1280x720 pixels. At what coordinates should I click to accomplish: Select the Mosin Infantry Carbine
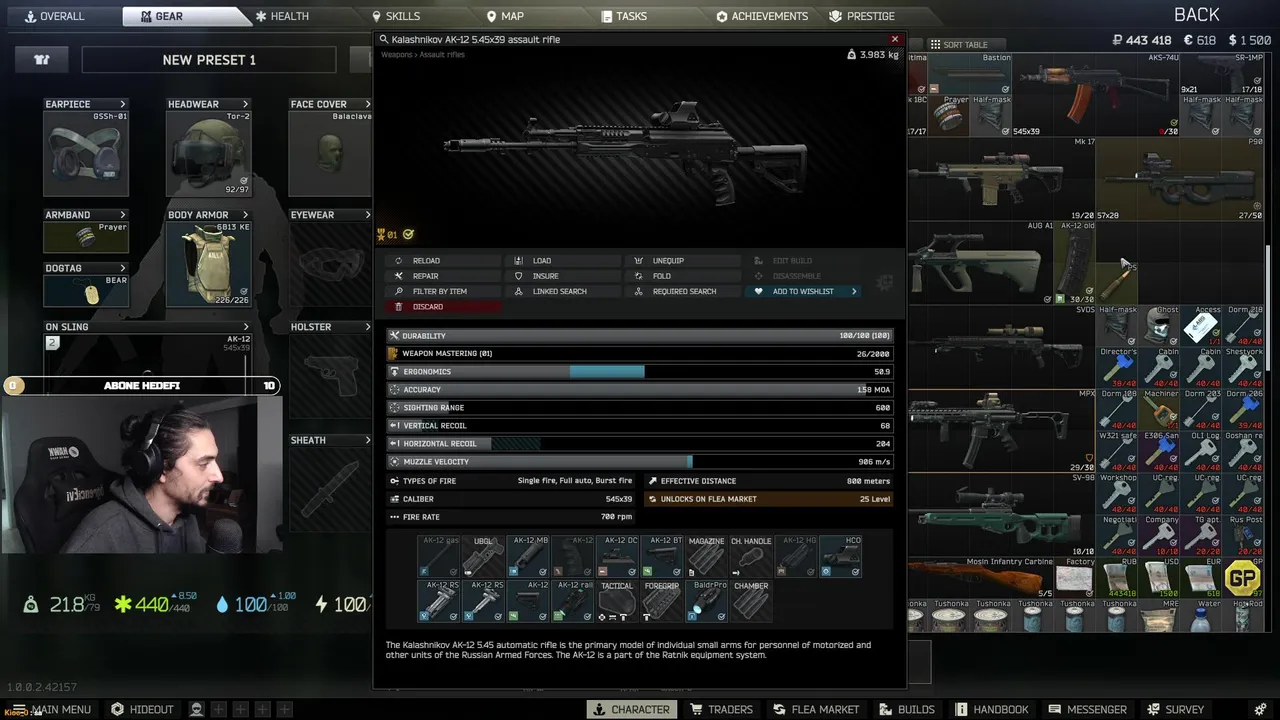pos(980,578)
